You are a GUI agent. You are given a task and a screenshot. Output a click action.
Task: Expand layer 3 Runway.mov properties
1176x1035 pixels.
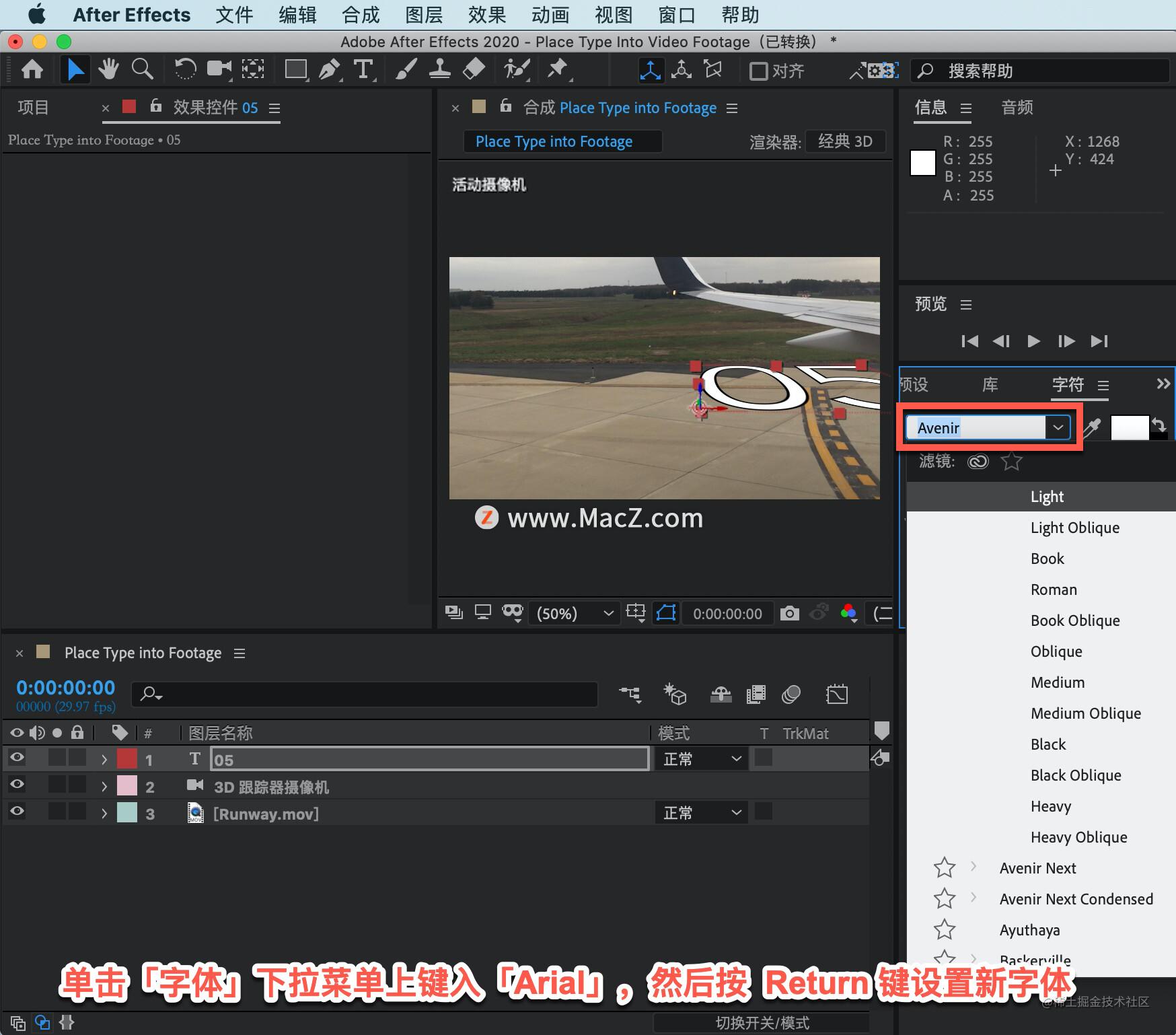[x=104, y=814]
